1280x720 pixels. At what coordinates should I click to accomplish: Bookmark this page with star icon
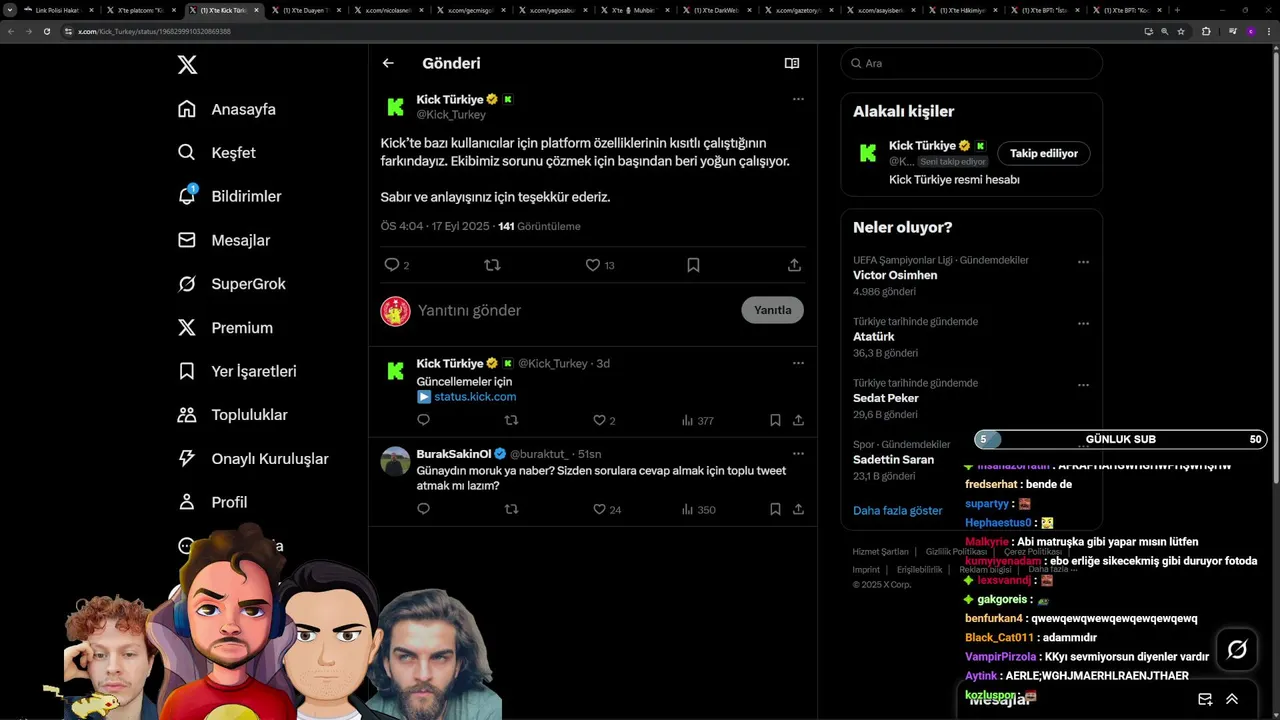click(x=1181, y=31)
